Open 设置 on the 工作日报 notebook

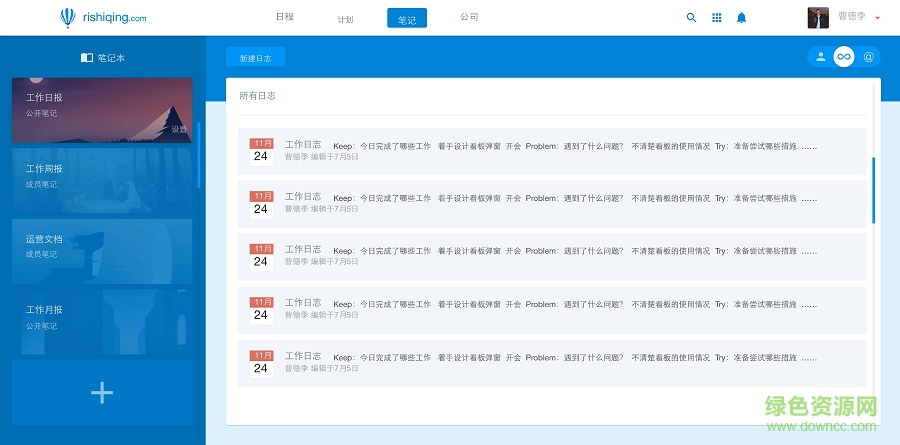click(178, 129)
